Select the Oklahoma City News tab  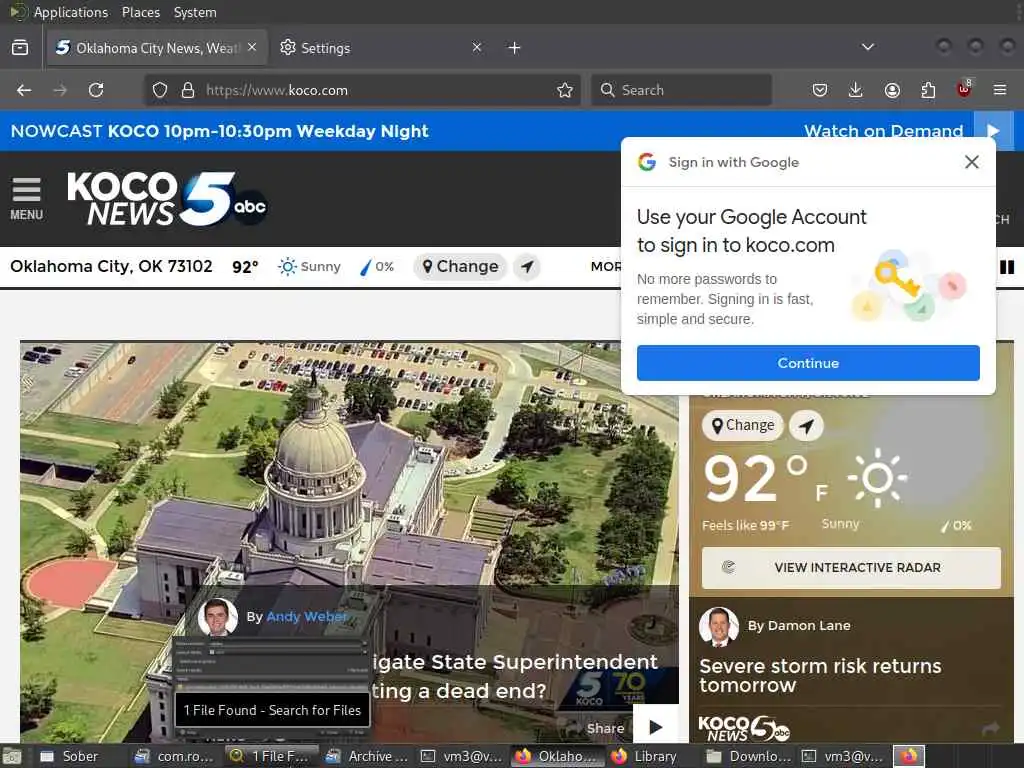157,48
